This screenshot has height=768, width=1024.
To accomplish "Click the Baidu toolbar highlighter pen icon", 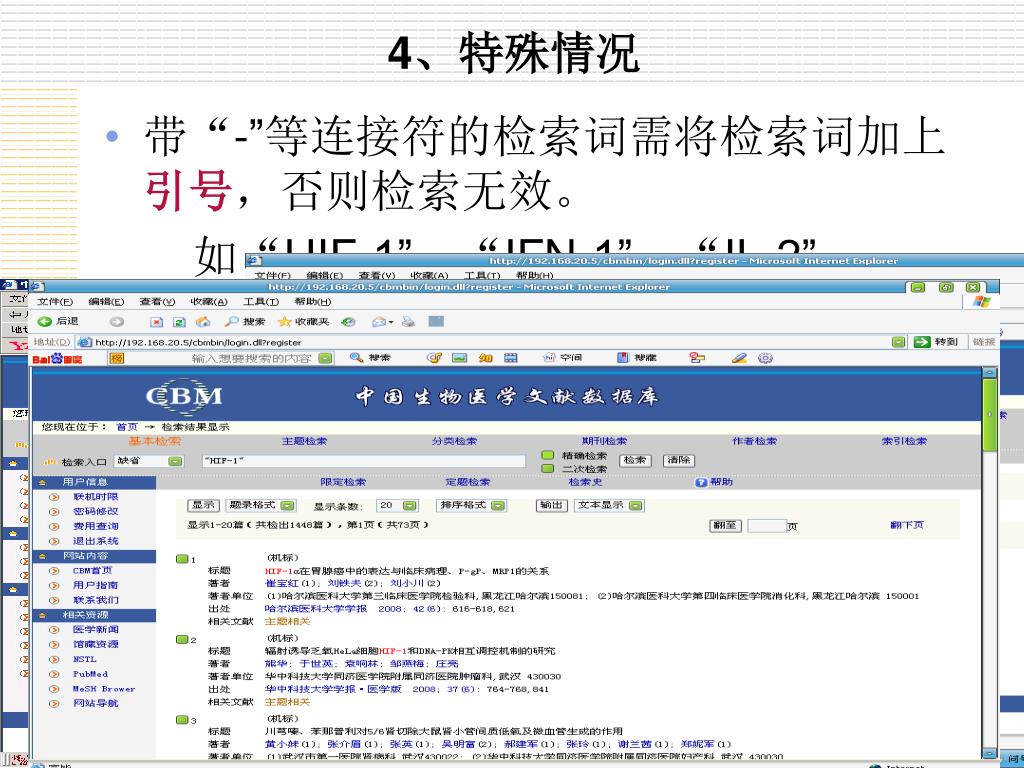I will [739, 358].
